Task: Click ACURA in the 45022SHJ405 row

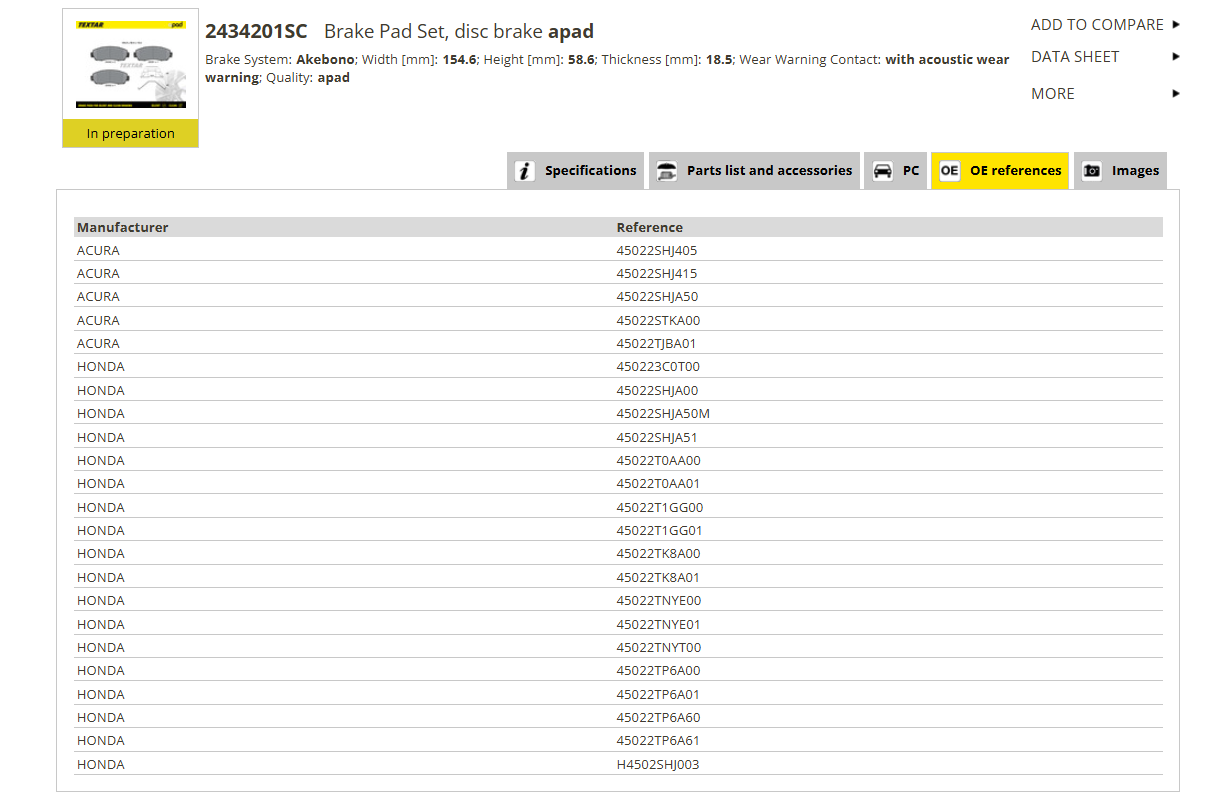Action: click(98, 250)
